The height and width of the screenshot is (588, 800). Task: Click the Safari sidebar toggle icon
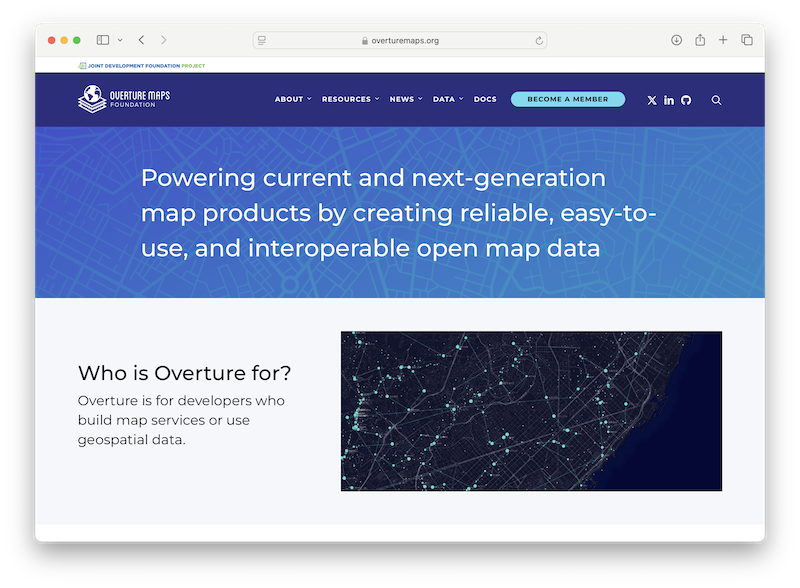point(103,40)
